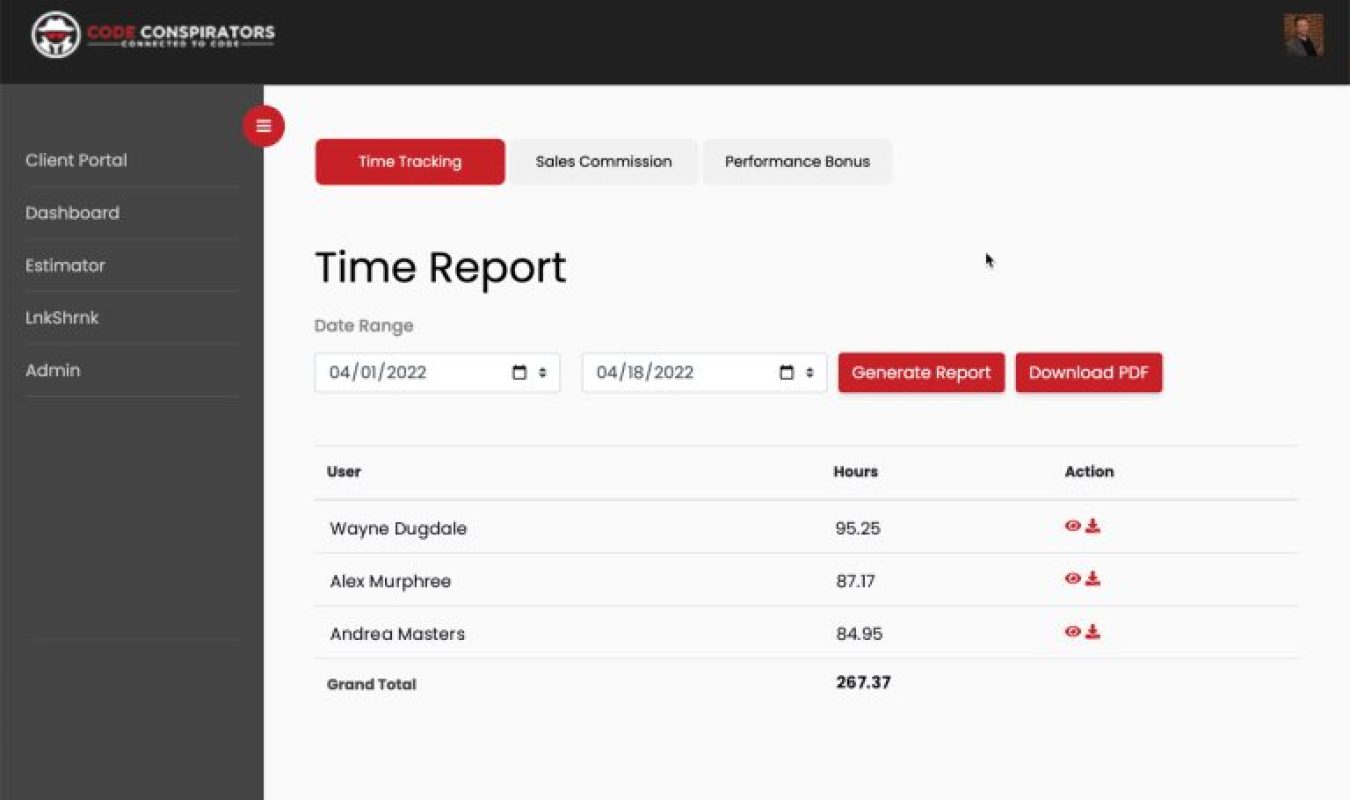Open the red hamburger menu on the sidebar
Screen dimensions: 1350x800
[x=263, y=126]
